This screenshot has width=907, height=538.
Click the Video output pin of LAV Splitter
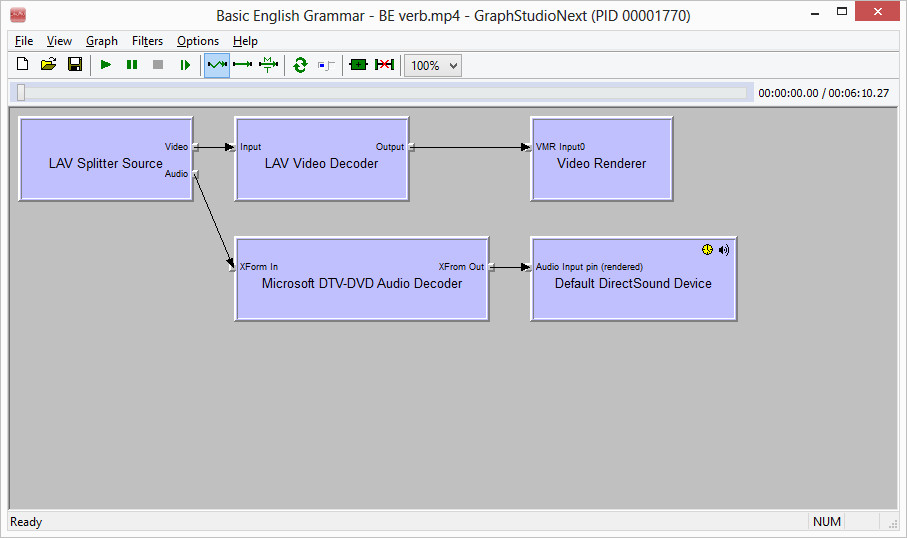[x=196, y=147]
